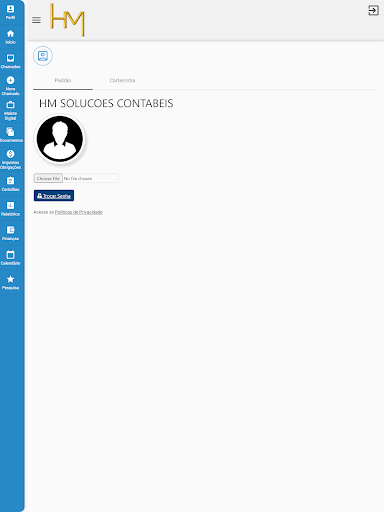
Task: Click the 'No file chosen' text
Action: pyautogui.click(x=78, y=179)
